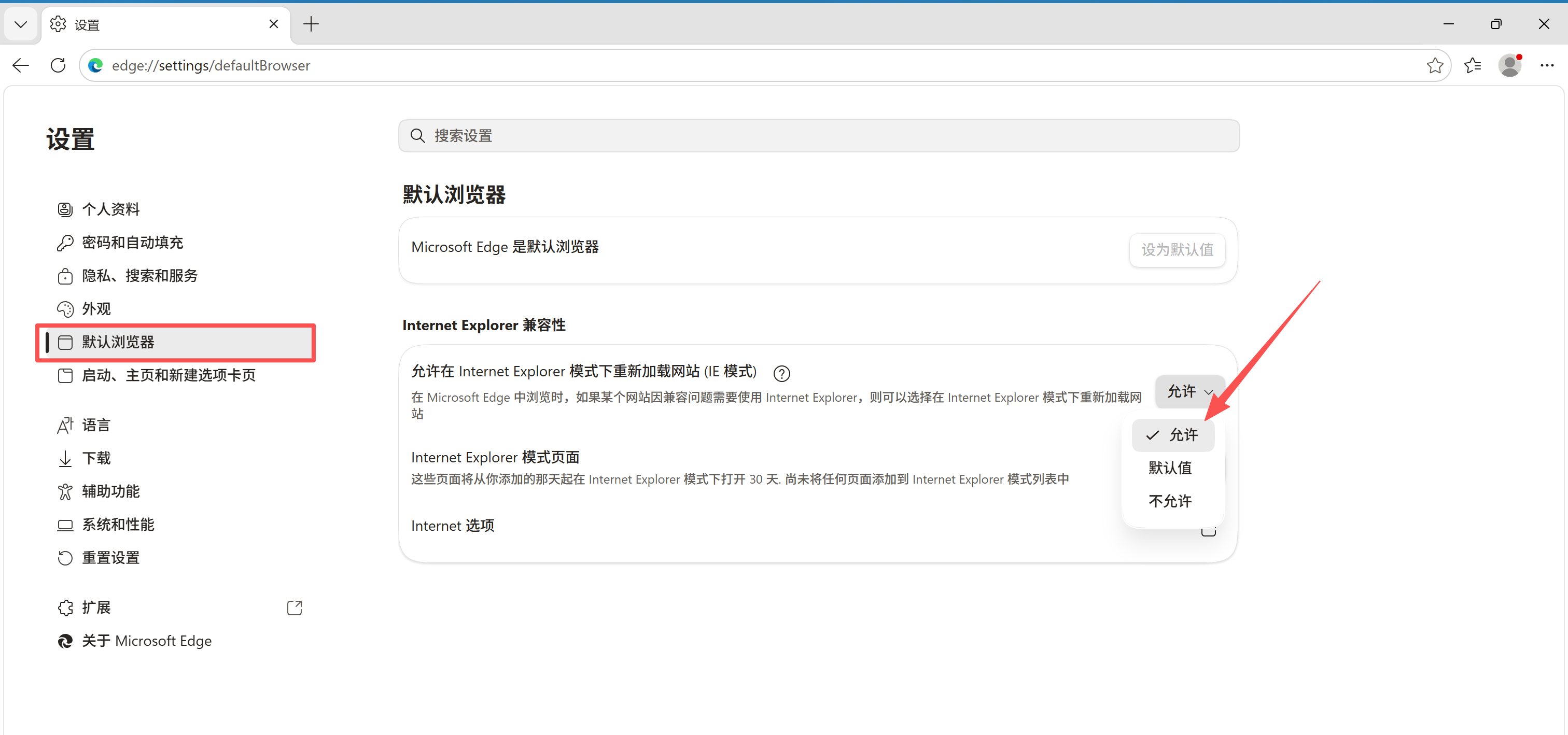
Task: Open the Settings and more ellipsis menu
Action: point(1547,65)
